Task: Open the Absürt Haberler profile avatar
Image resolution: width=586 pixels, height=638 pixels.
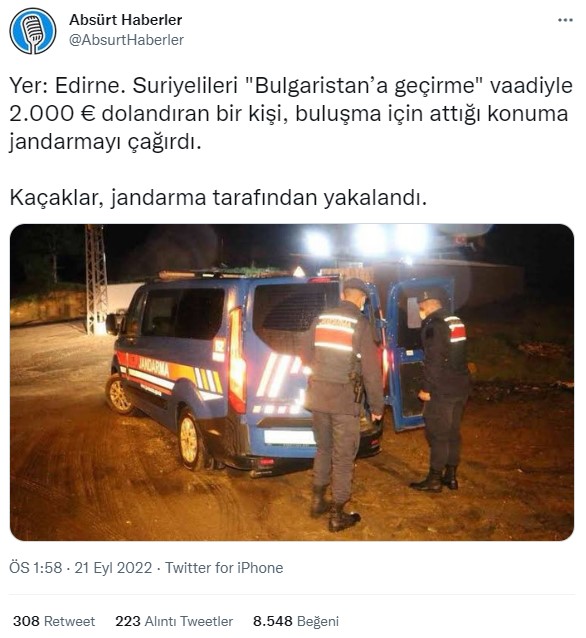Action: click(33, 31)
